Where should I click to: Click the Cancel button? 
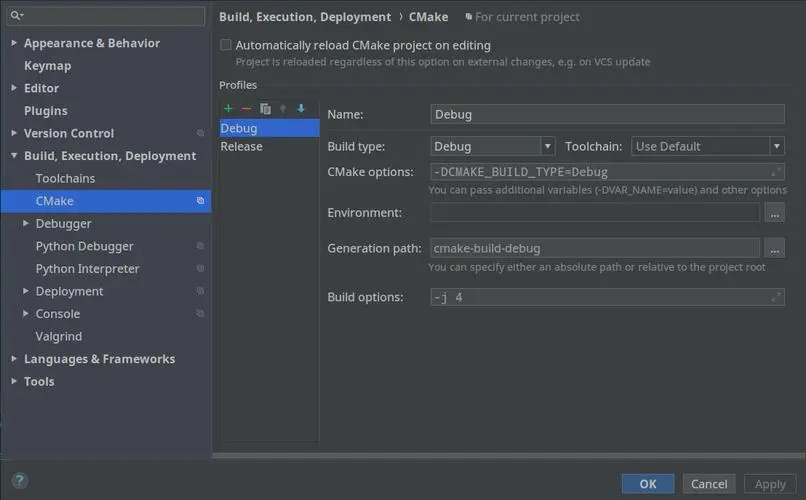(x=709, y=484)
